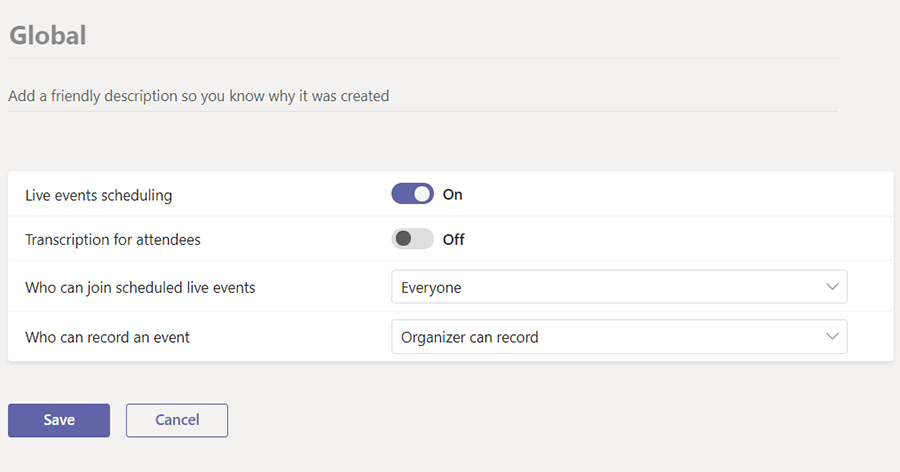This screenshot has height=472, width=900.
Task: Click the "Transcription for attendees" setting label
Action: tap(113, 239)
